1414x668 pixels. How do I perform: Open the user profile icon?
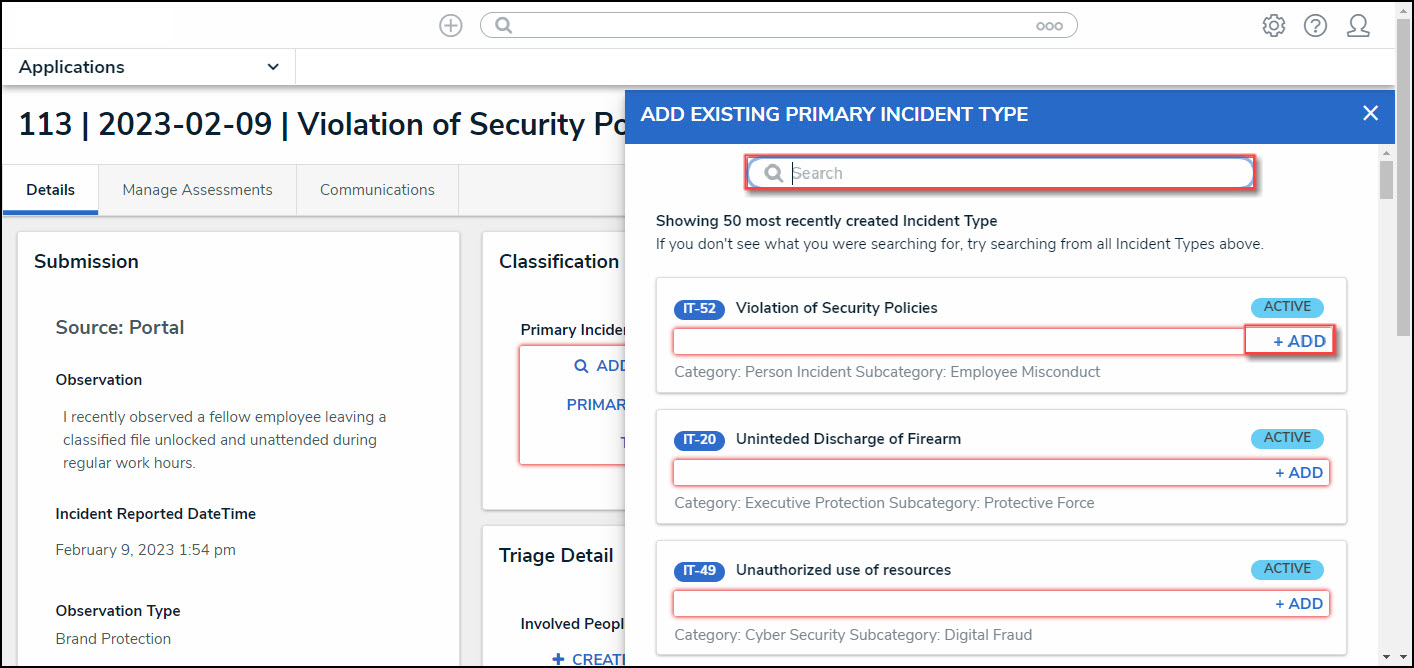(1358, 26)
